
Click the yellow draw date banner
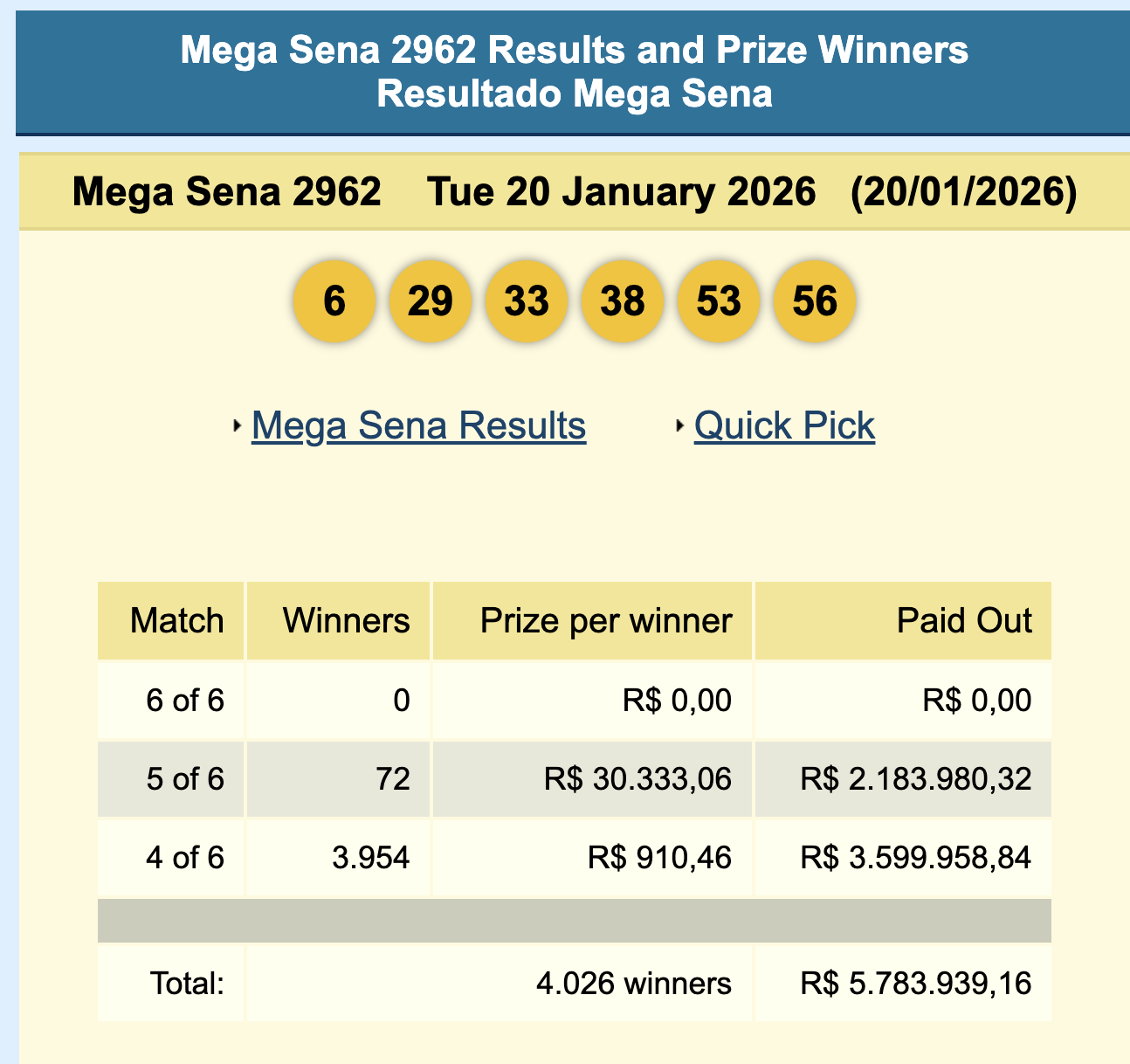pyautogui.click(x=565, y=189)
